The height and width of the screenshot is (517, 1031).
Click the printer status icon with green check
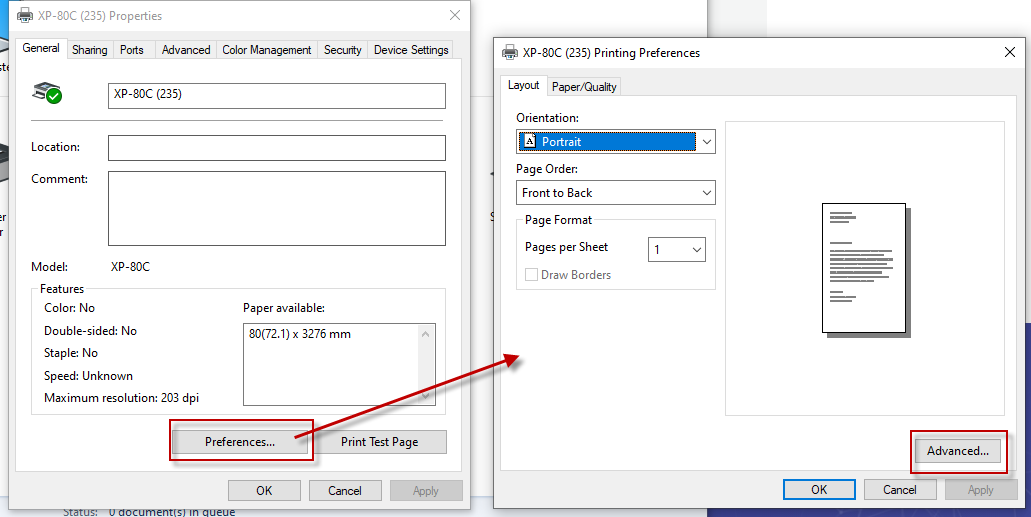[x=47, y=93]
